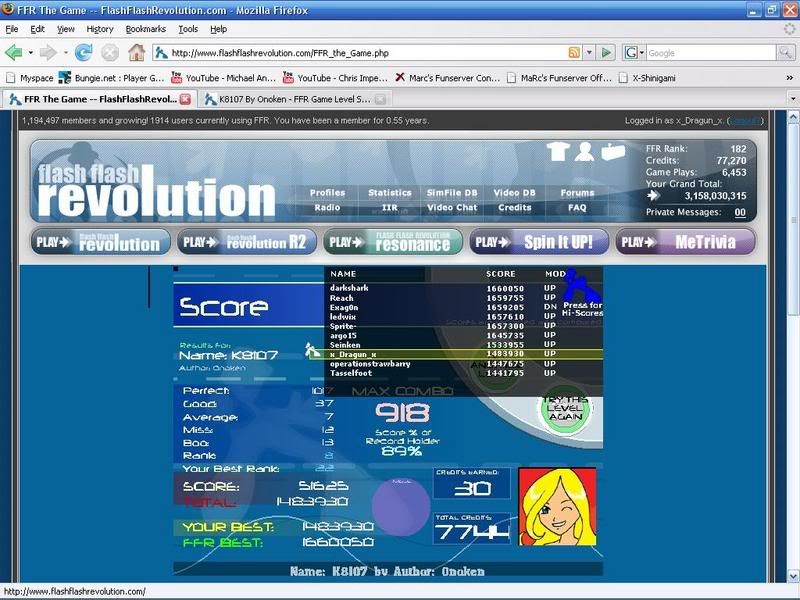
Task: Expand the Back button history dropdown arrow
Action: [x=29, y=52]
